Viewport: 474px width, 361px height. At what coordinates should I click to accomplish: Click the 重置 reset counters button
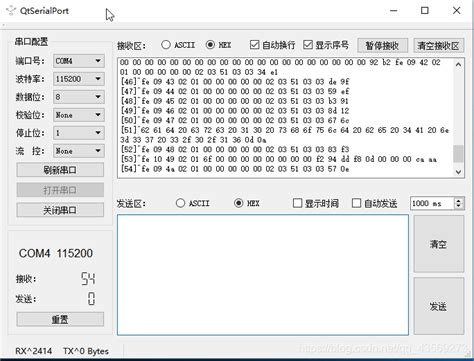click(x=60, y=319)
